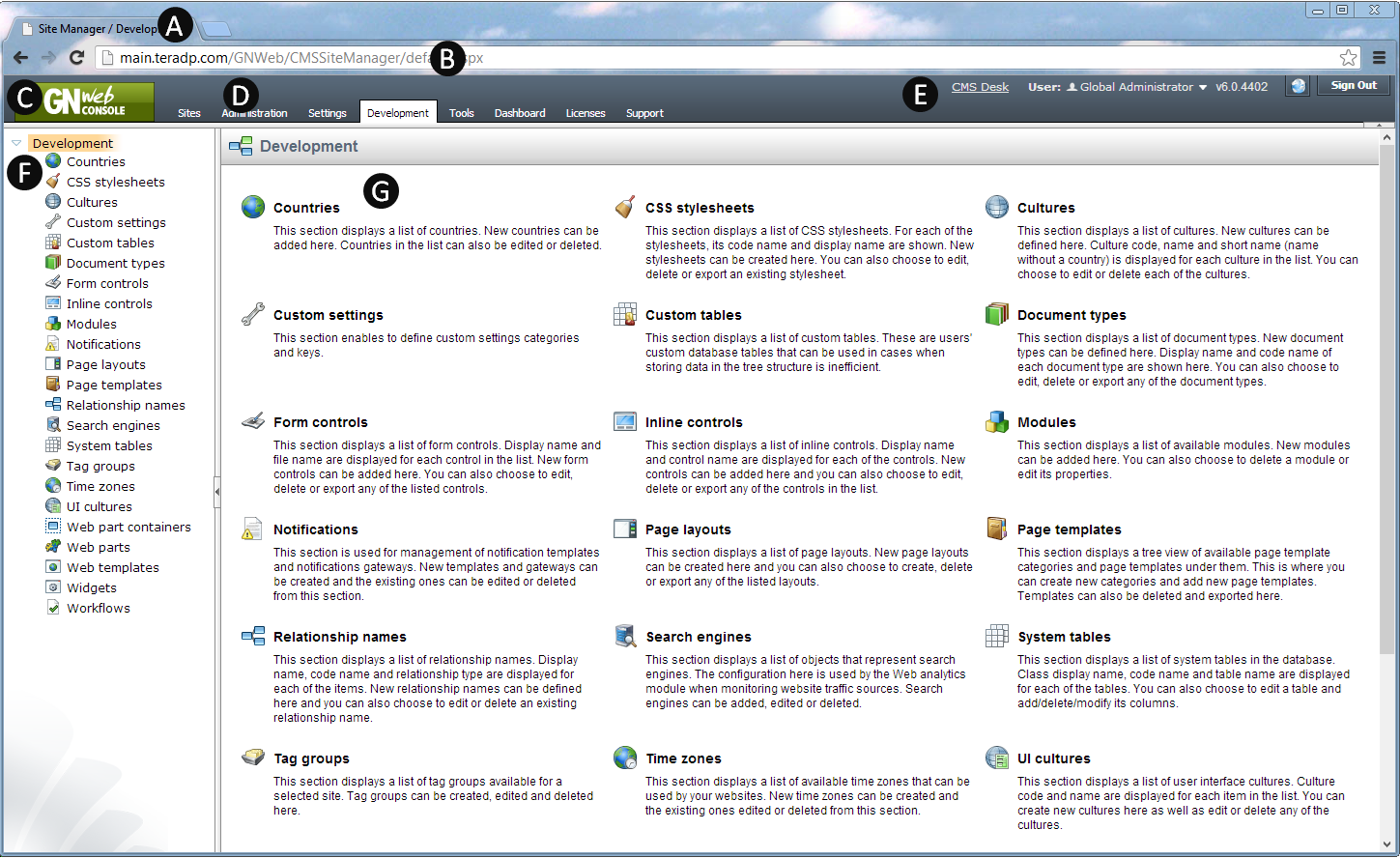
Task: Click the GNweb Console logo
Action: click(x=84, y=100)
